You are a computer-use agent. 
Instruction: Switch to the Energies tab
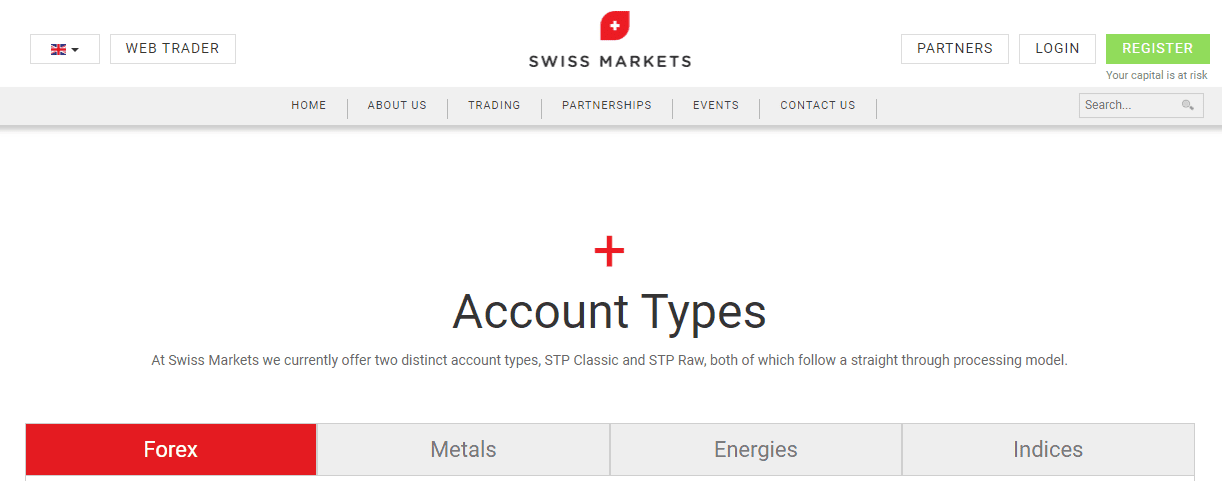pyautogui.click(x=756, y=450)
